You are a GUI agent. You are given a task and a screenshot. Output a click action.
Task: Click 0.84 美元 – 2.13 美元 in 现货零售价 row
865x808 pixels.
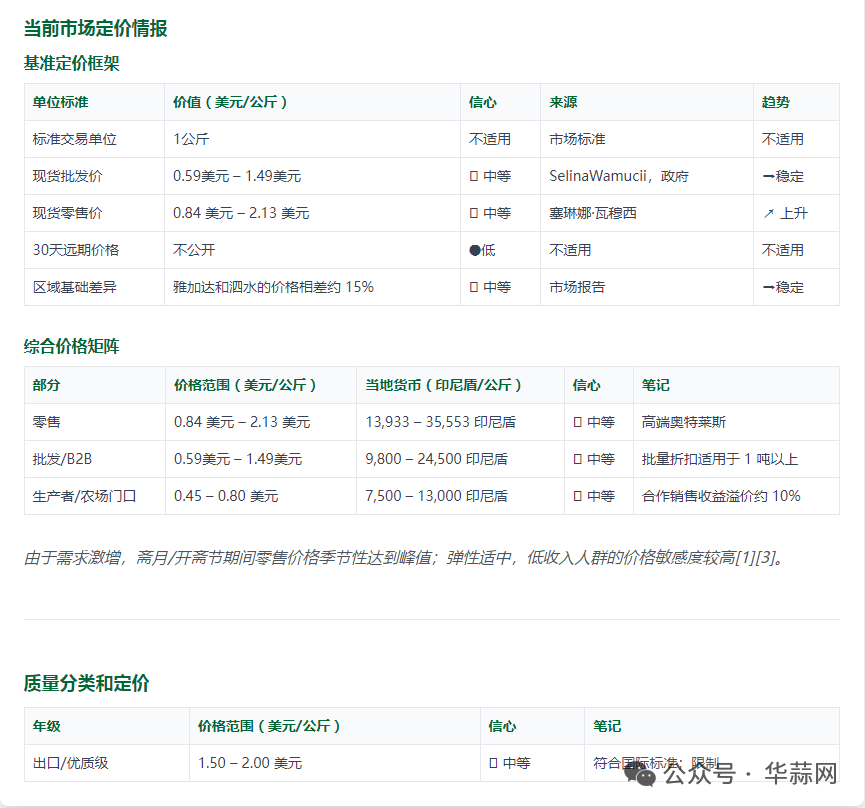[x=241, y=213]
